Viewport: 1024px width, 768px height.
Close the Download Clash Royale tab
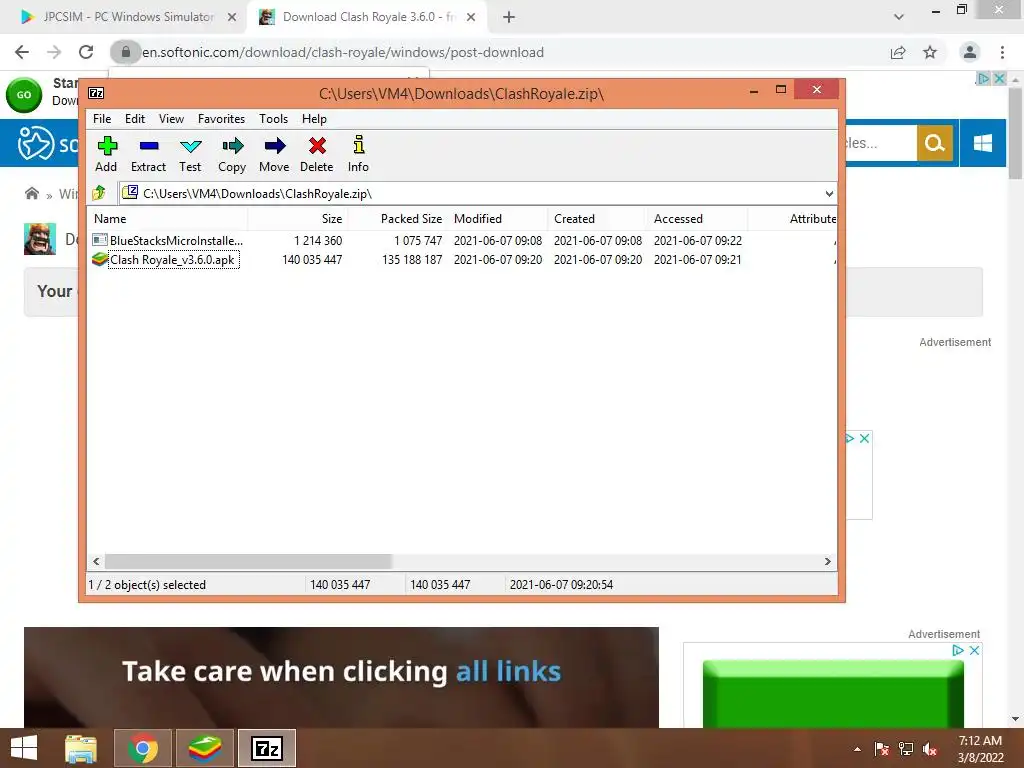pos(471,18)
